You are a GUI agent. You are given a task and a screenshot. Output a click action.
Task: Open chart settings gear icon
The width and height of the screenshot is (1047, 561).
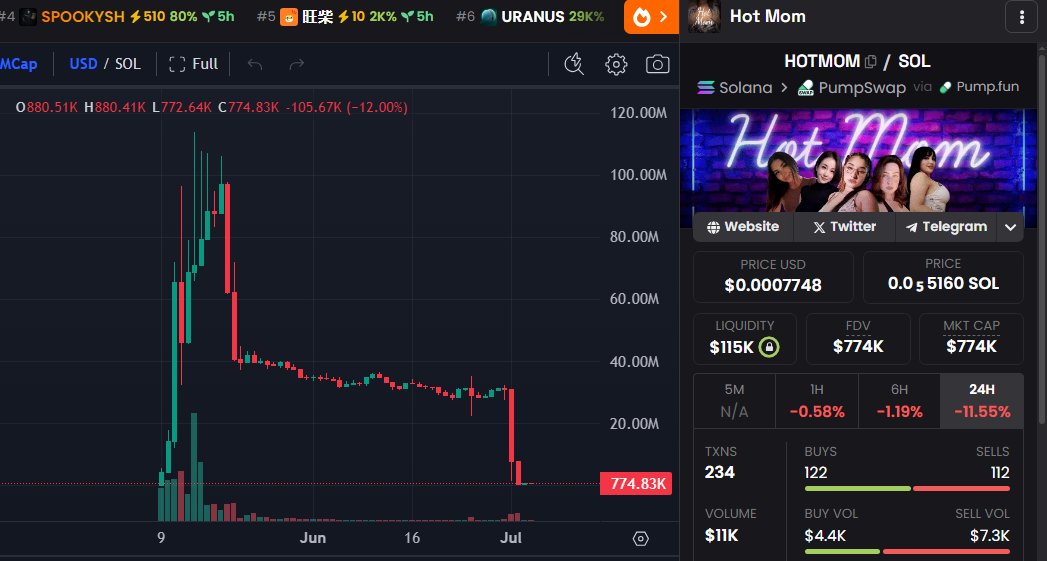616,64
